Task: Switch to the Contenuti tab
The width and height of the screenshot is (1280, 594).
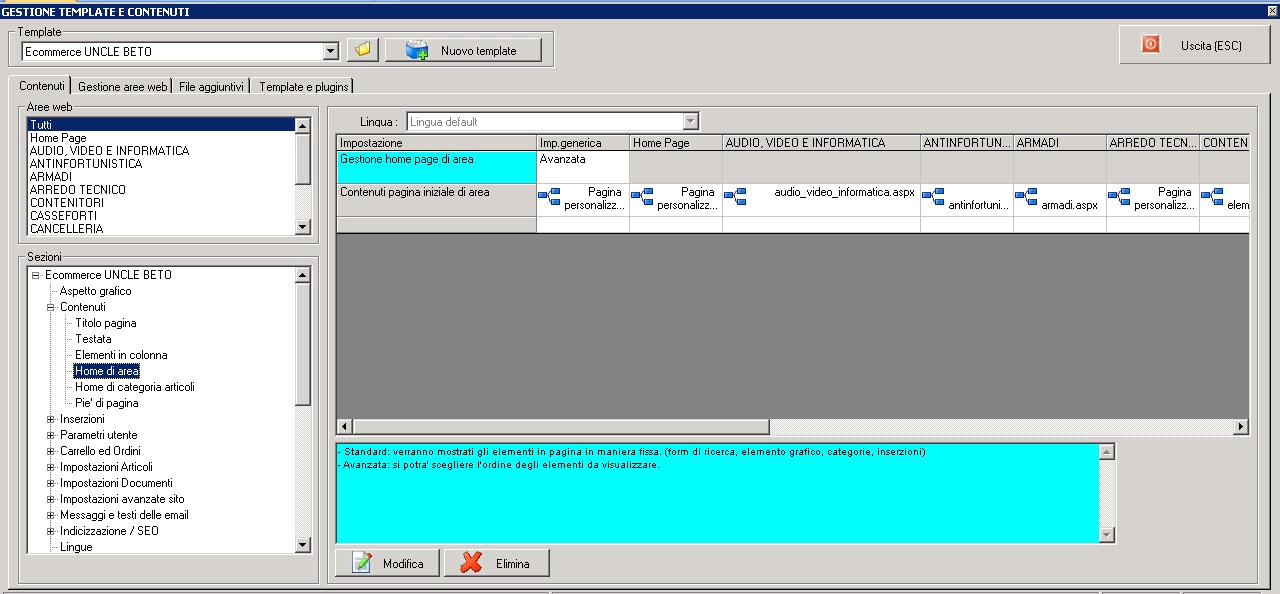Action: (42, 86)
